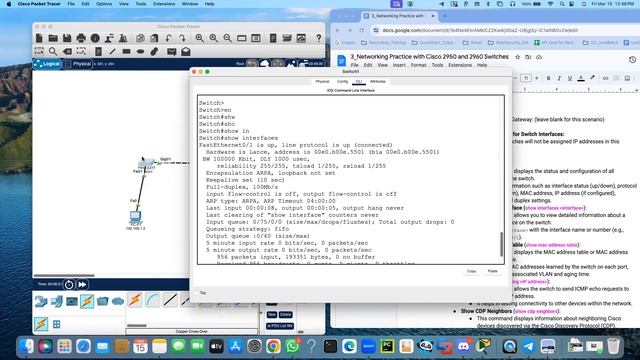
Task: Click Paste icon in Packet Tracer toolbar
Action: [154, 38]
